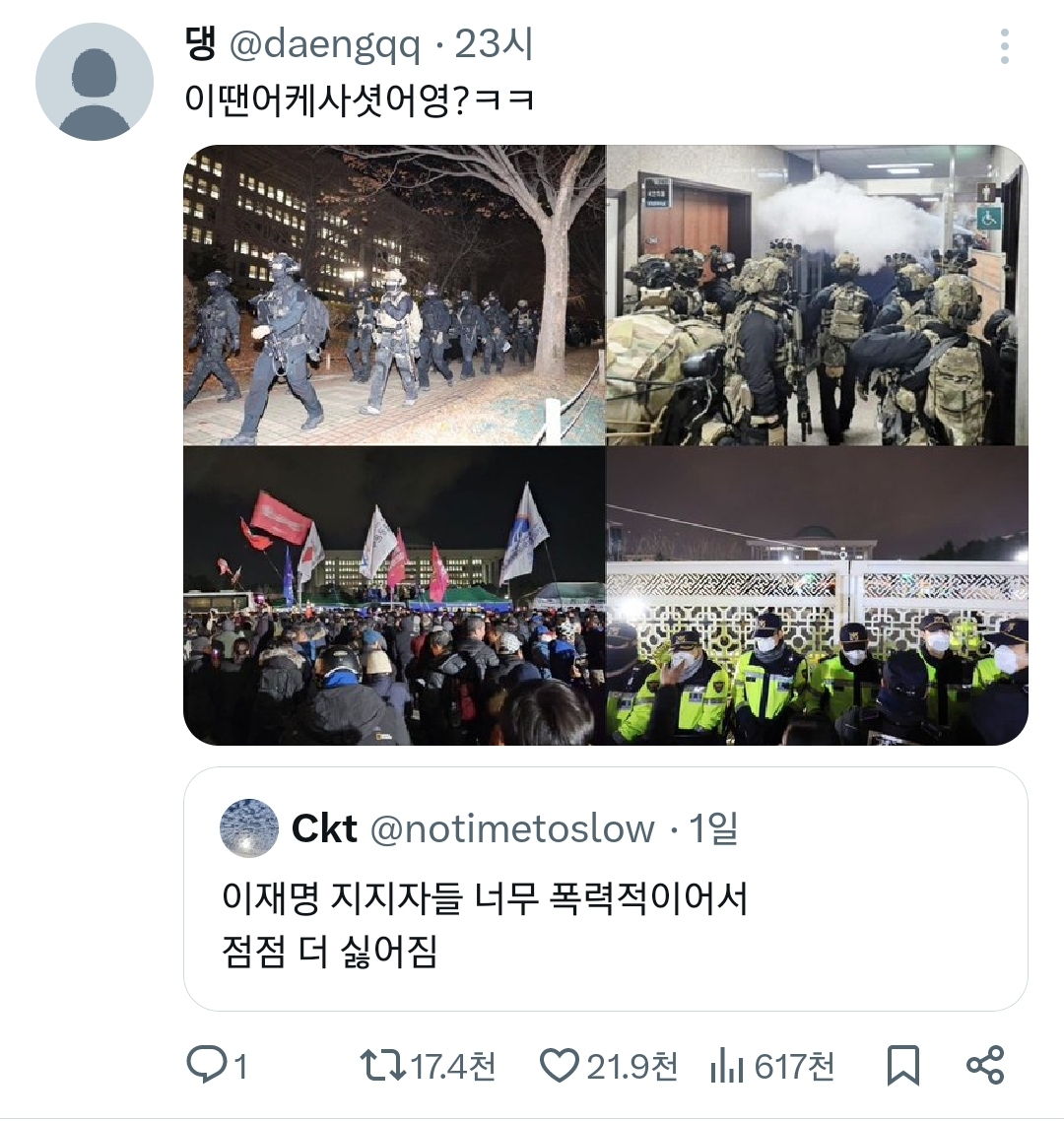The width and height of the screenshot is (1064, 1121).
Task: Open photo of soldiers walking outside at night
Action: tap(394, 296)
